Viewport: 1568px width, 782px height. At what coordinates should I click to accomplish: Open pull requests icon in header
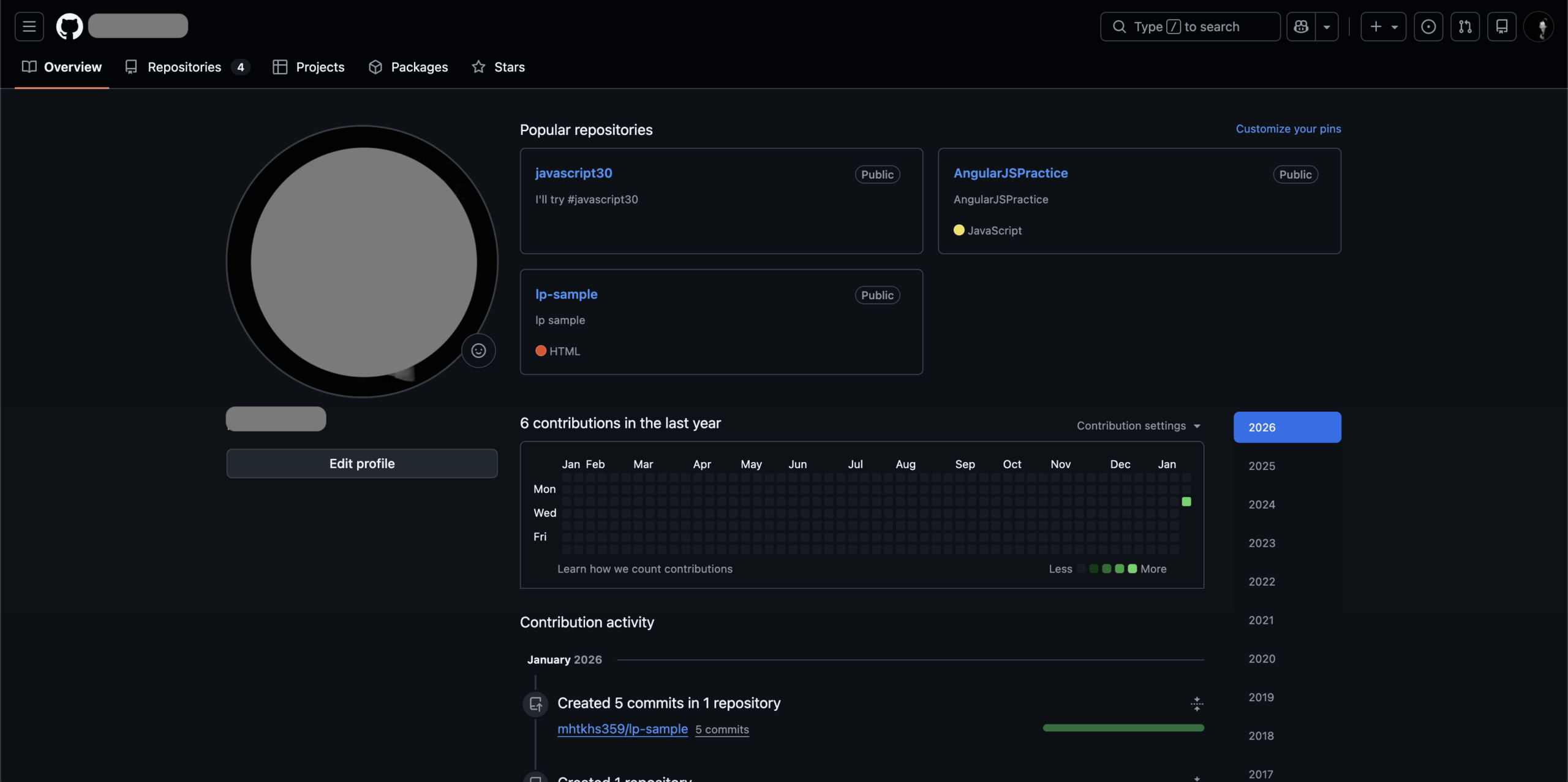[x=1464, y=26]
